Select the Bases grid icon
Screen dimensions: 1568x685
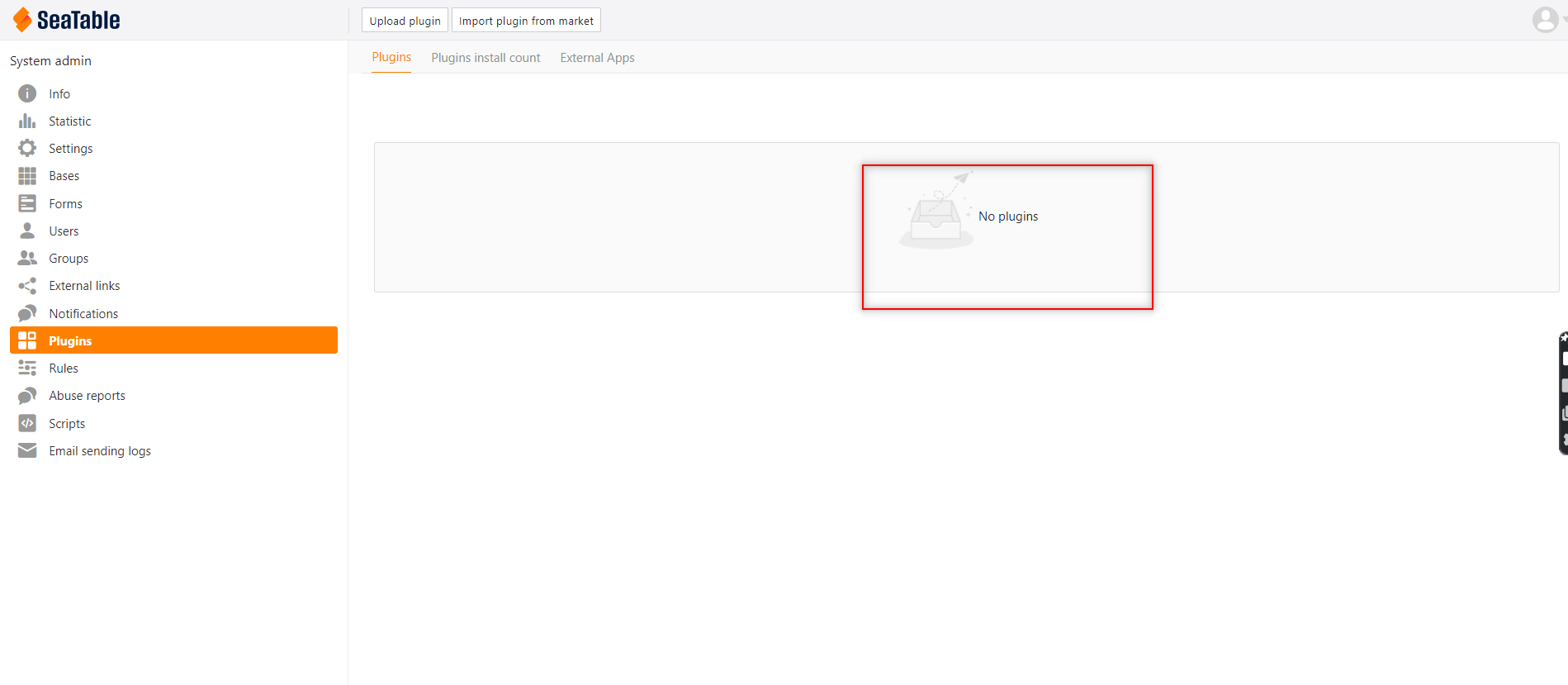point(27,176)
